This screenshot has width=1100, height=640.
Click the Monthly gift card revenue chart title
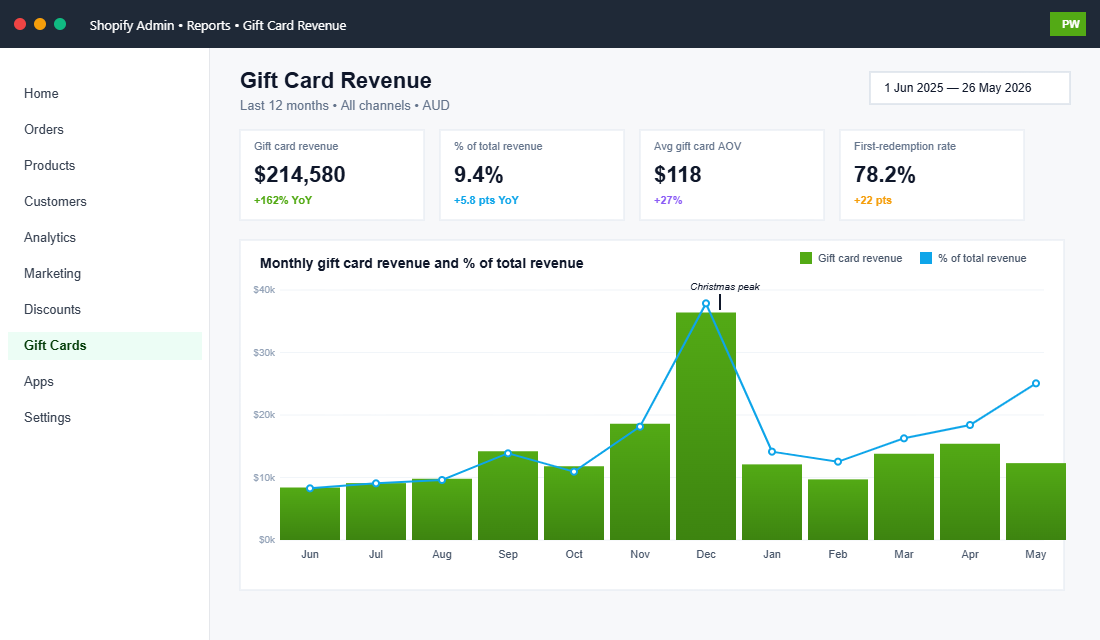point(422,263)
